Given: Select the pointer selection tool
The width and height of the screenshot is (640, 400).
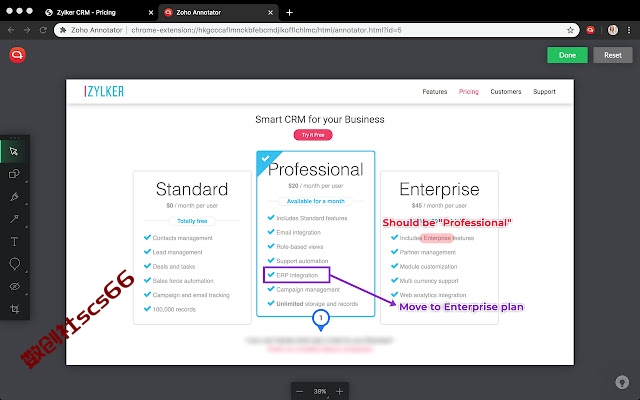Looking at the screenshot, I should tap(14, 151).
